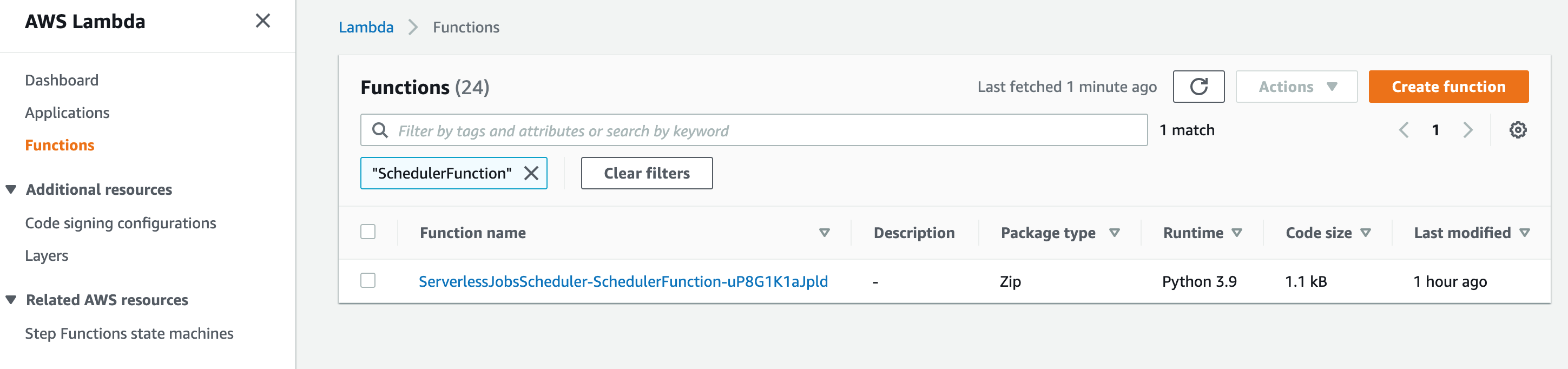
Task: Toggle sorting on the Code size column
Action: pyautogui.click(x=1367, y=232)
